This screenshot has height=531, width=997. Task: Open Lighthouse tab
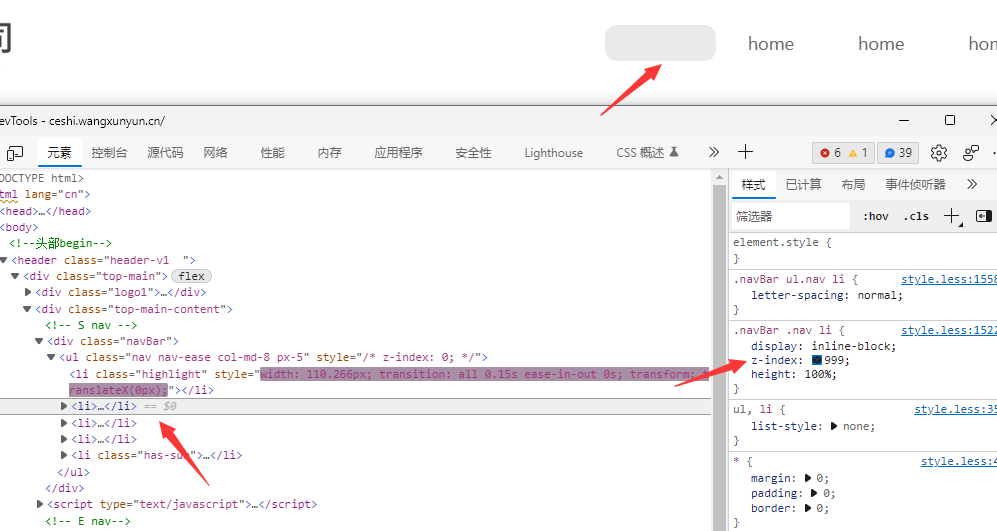553,153
